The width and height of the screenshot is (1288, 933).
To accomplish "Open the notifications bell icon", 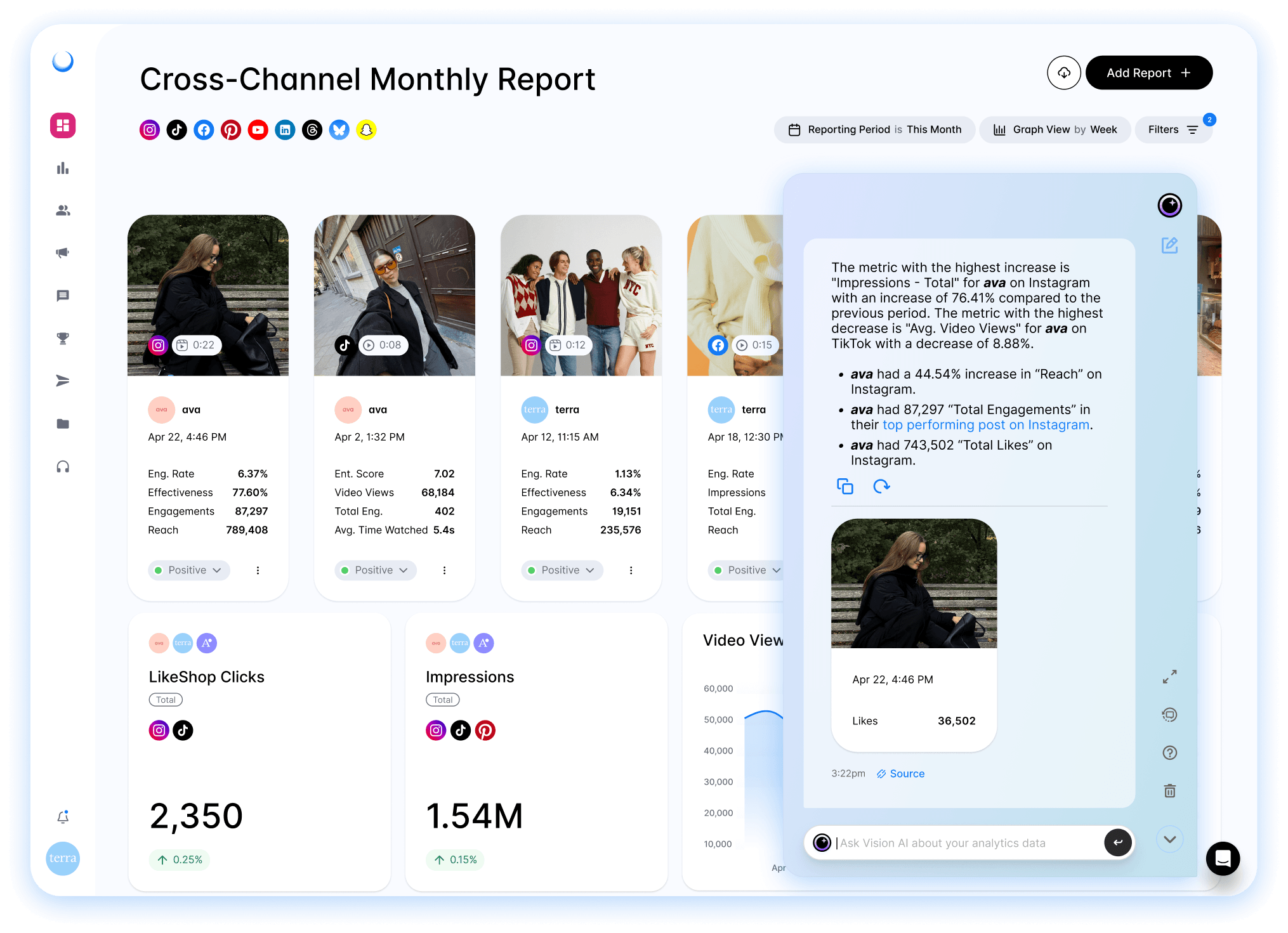I will tap(63, 817).
